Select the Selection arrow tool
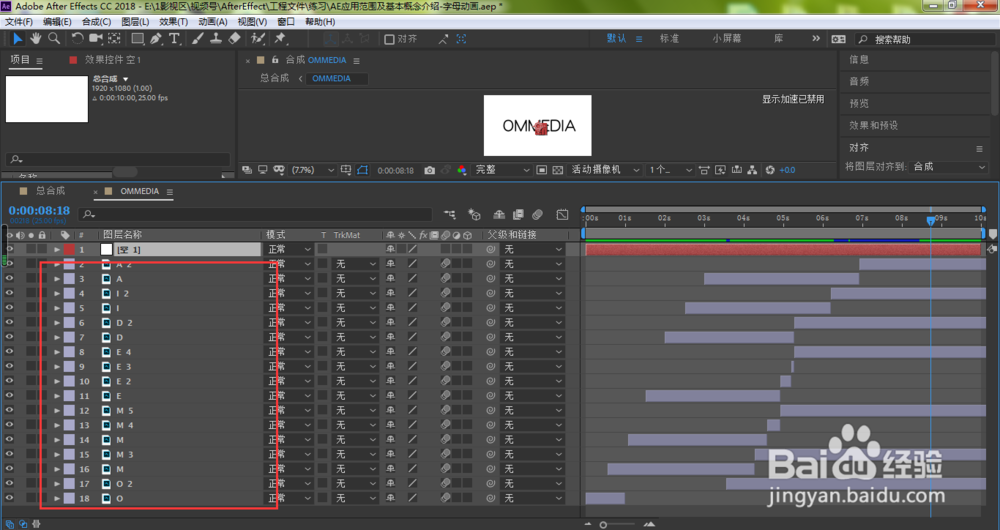Image resolution: width=1000 pixels, height=530 pixels. 17,39
